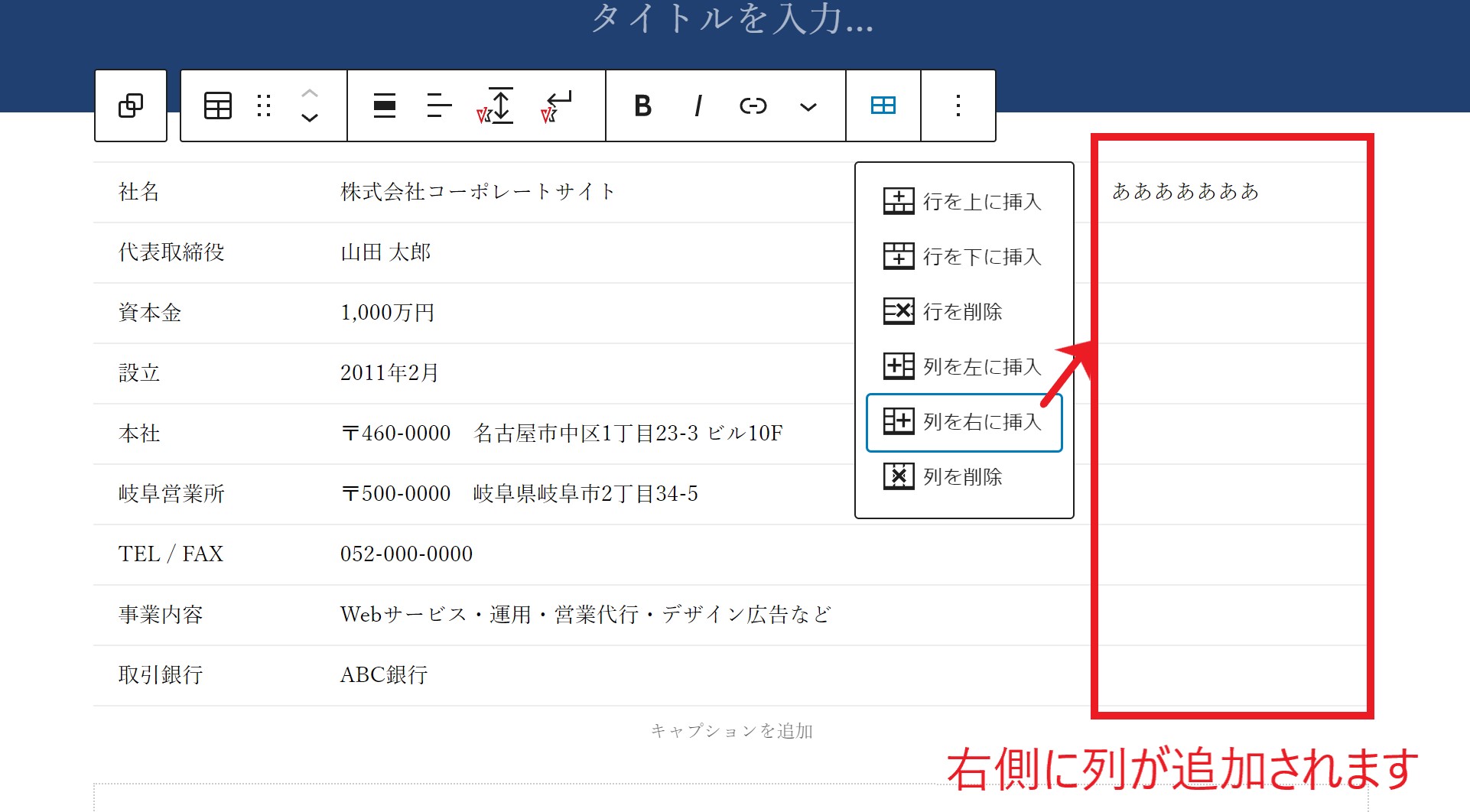Click the drag handle dots icon
Image resolution: width=1470 pixels, height=812 pixels.
pos(264,106)
